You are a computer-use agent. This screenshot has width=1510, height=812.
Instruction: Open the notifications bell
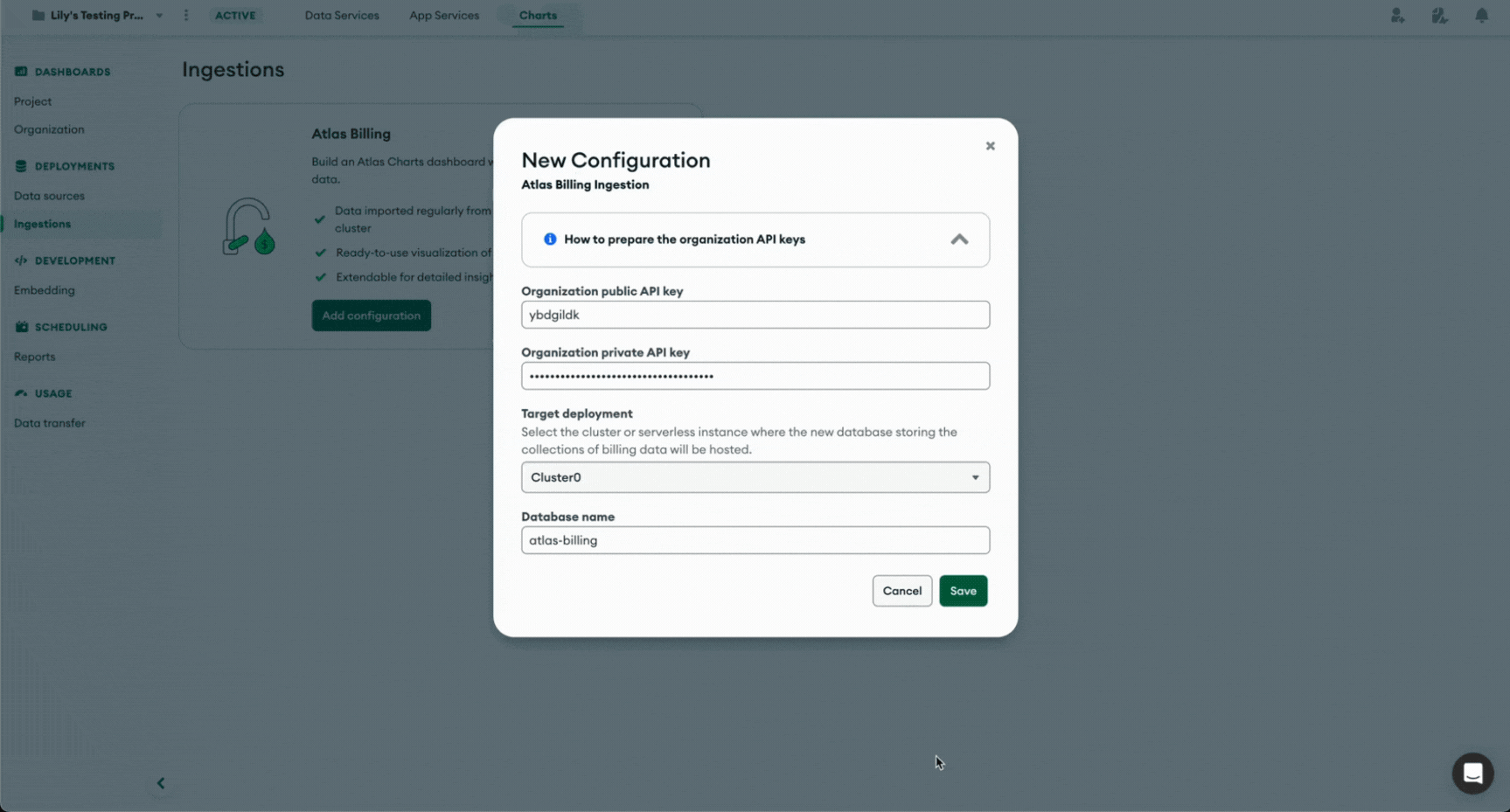[x=1481, y=16]
